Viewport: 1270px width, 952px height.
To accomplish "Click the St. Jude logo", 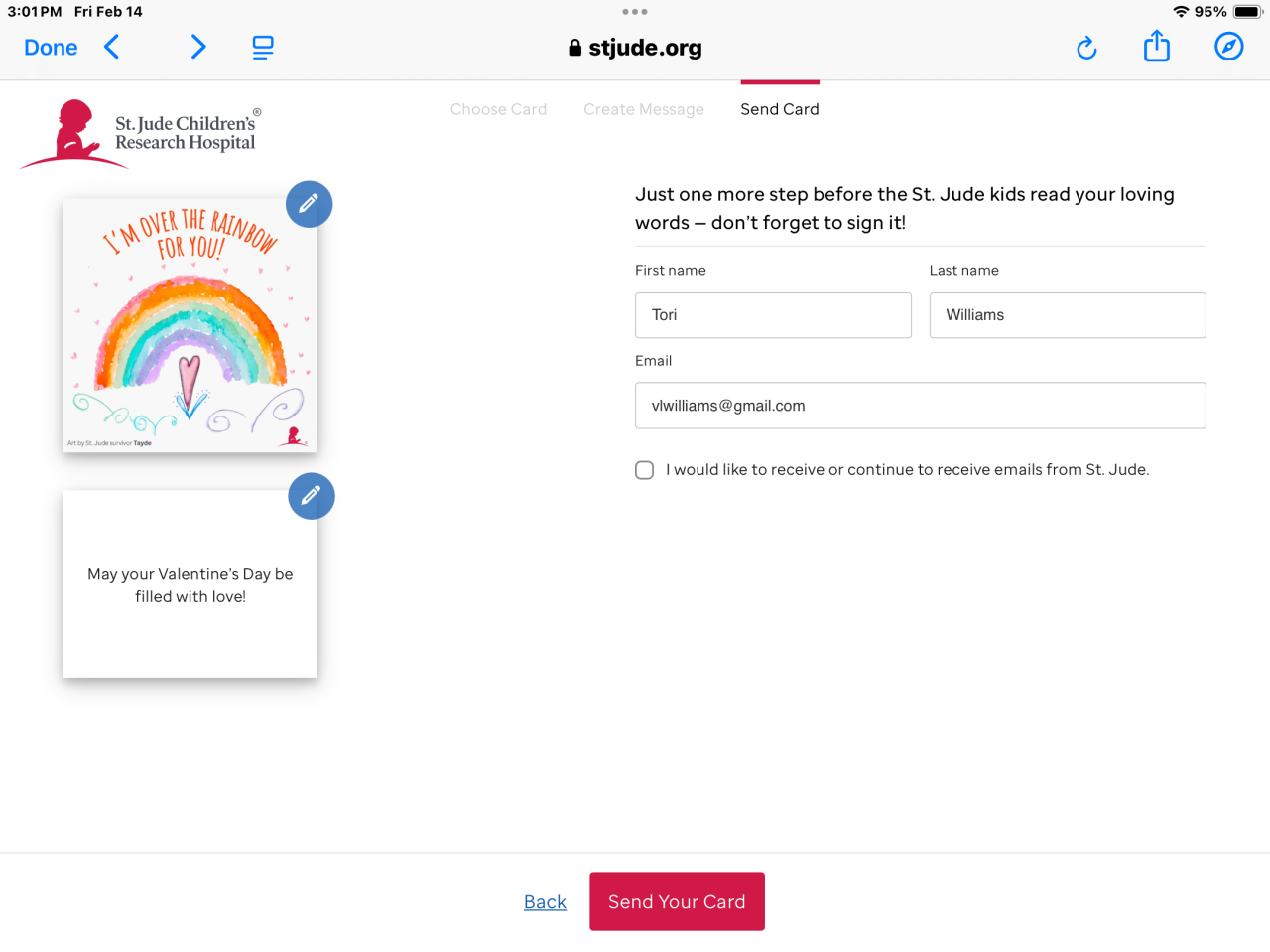I will (139, 134).
